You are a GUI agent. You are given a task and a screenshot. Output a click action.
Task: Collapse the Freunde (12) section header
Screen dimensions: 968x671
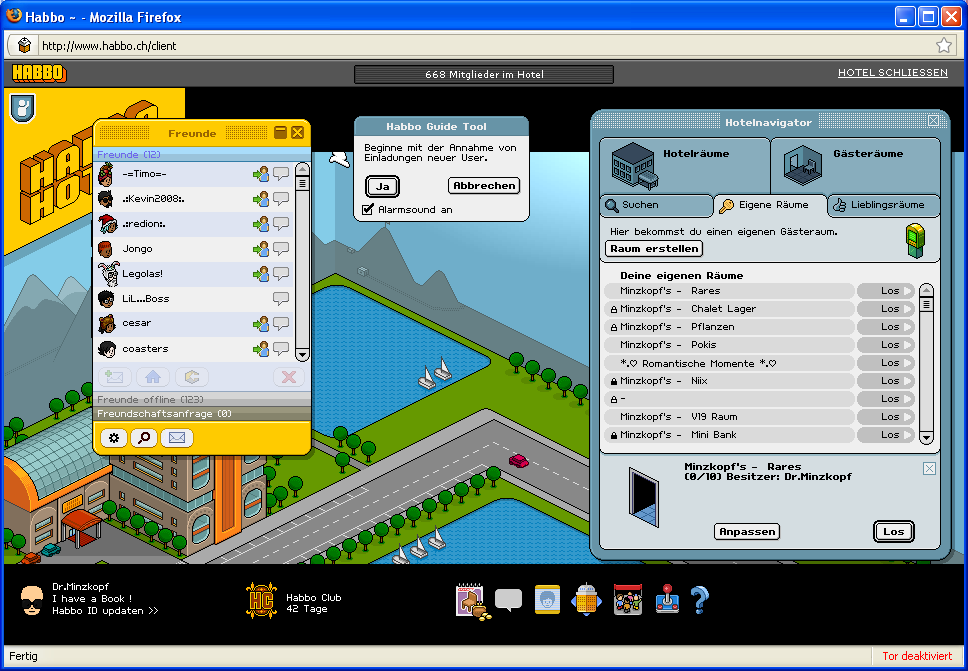click(x=201, y=154)
